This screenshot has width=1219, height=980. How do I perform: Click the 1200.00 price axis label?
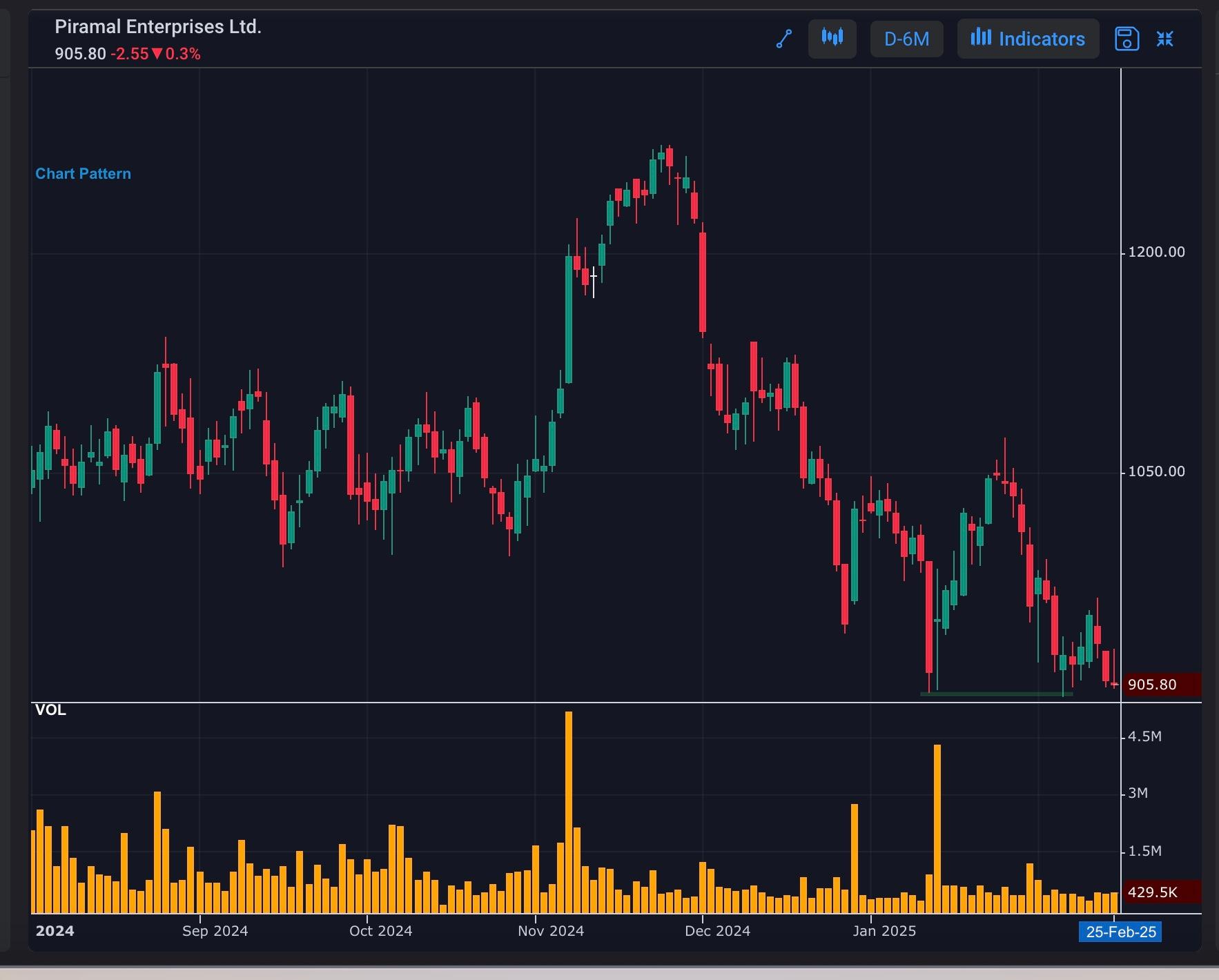pos(1156,252)
